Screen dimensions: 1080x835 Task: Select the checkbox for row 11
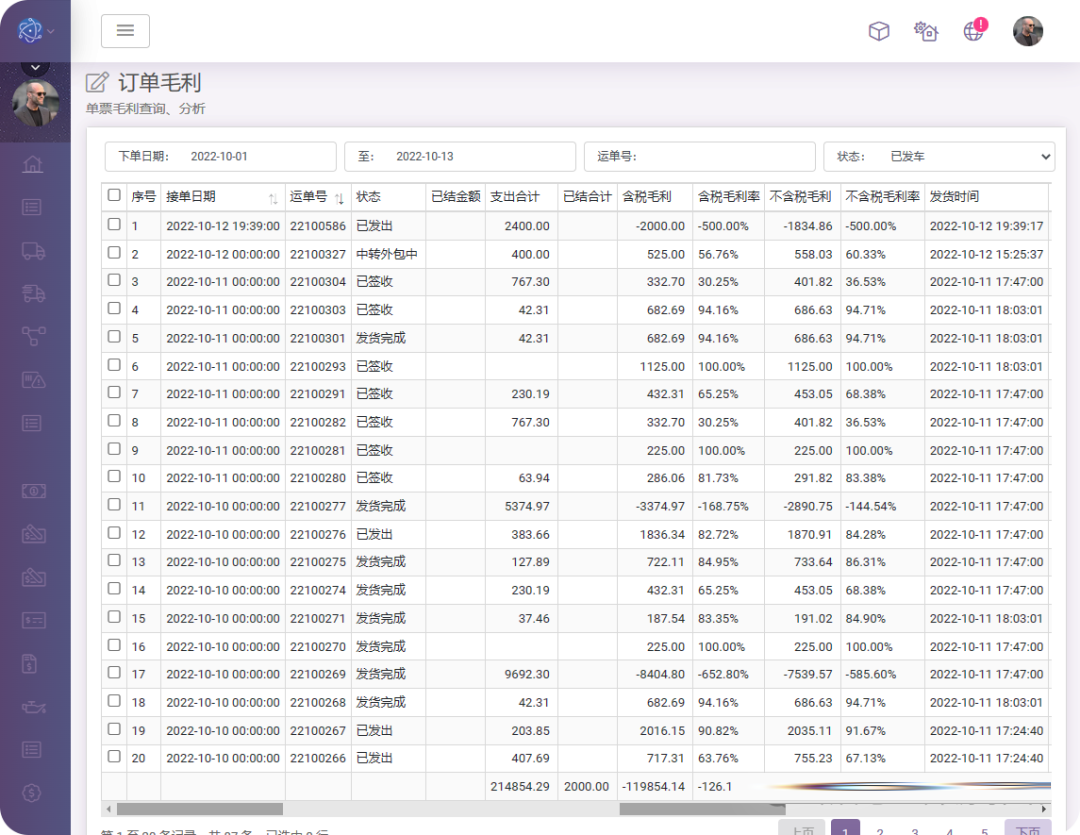click(x=114, y=505)
